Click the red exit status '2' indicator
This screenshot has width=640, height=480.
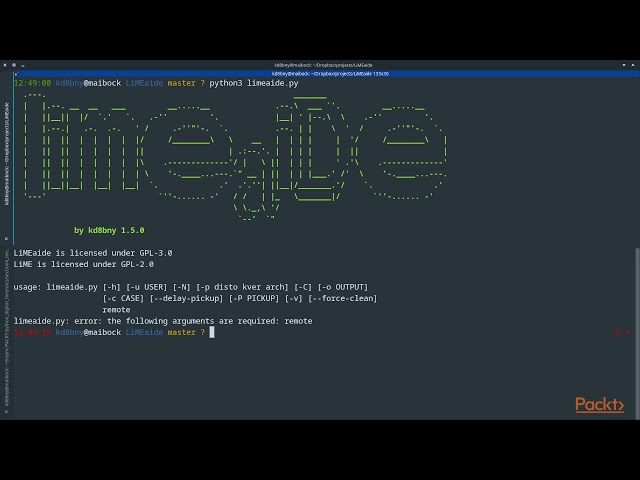[618, 332]
